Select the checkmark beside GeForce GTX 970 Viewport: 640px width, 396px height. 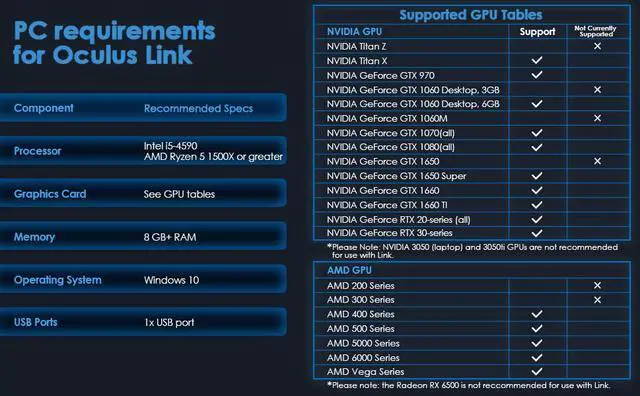click(537, 75)
